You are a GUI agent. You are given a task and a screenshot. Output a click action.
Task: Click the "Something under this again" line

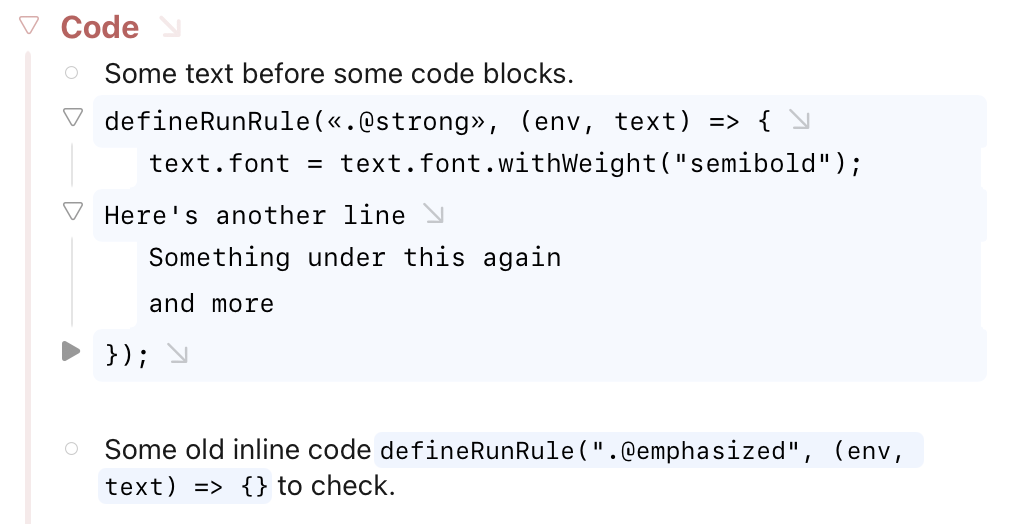[354, 257]
